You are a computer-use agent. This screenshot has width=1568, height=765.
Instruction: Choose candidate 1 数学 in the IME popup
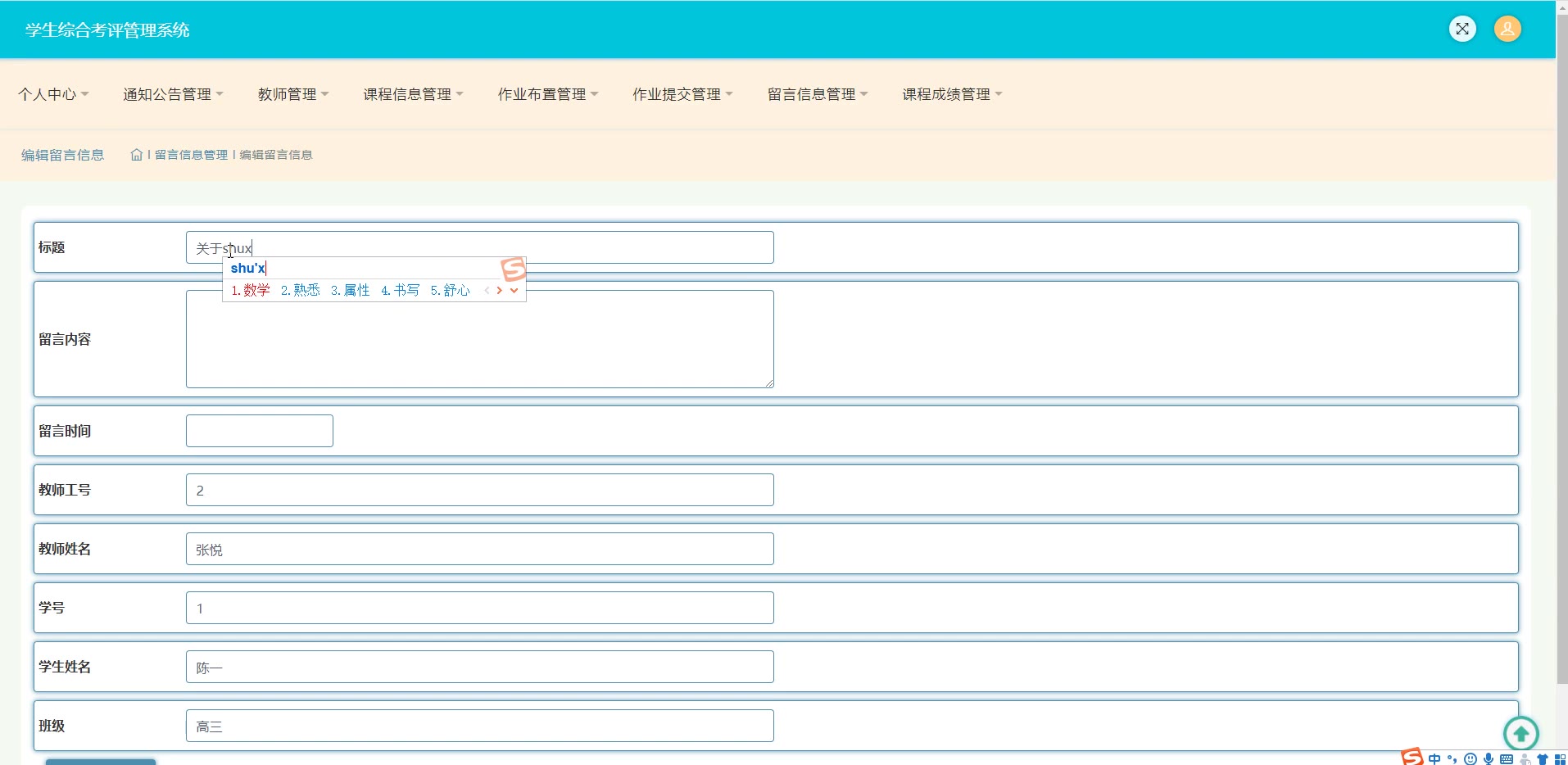coord(251,290)
